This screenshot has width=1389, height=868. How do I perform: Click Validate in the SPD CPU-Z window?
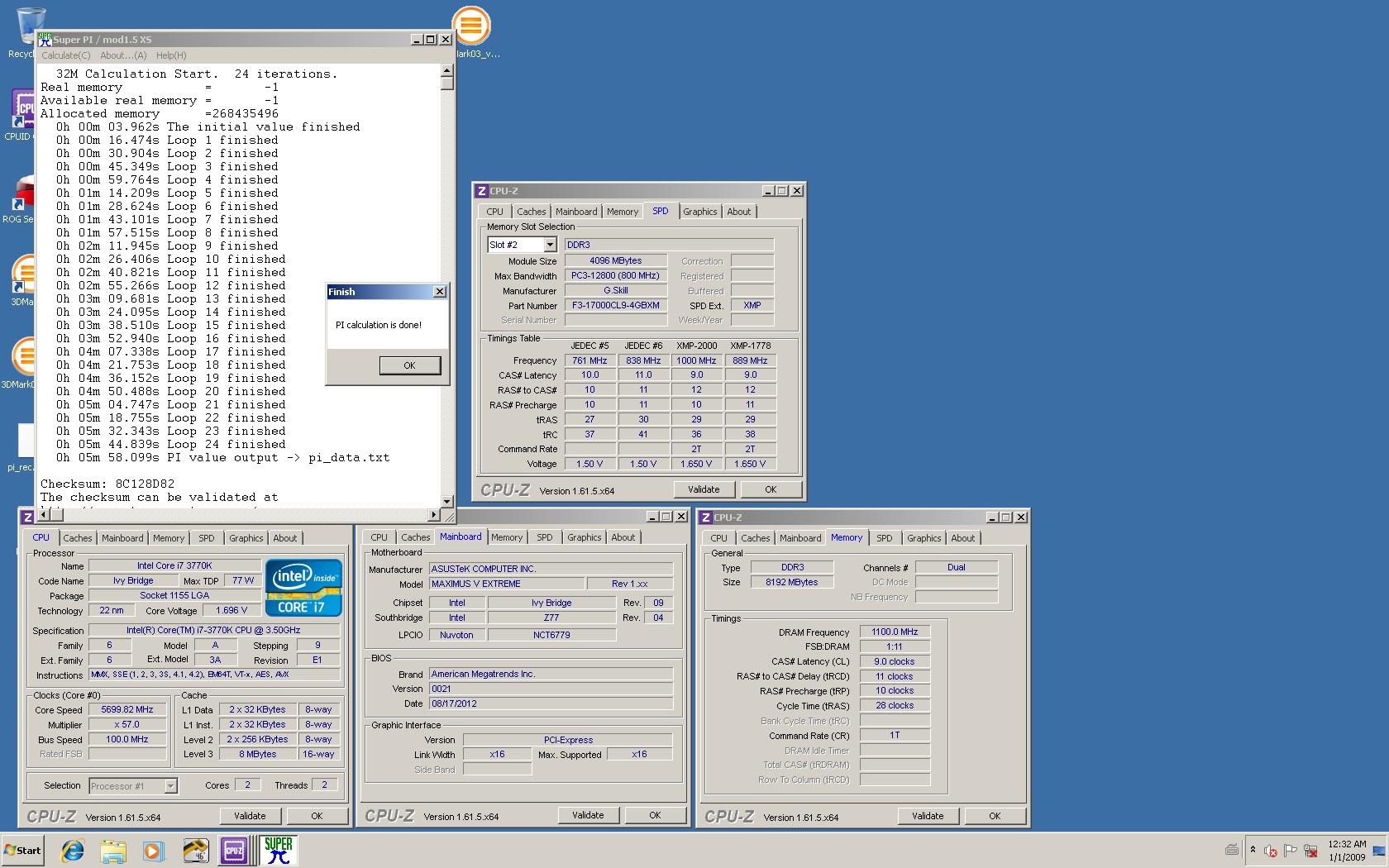(704, 489)
